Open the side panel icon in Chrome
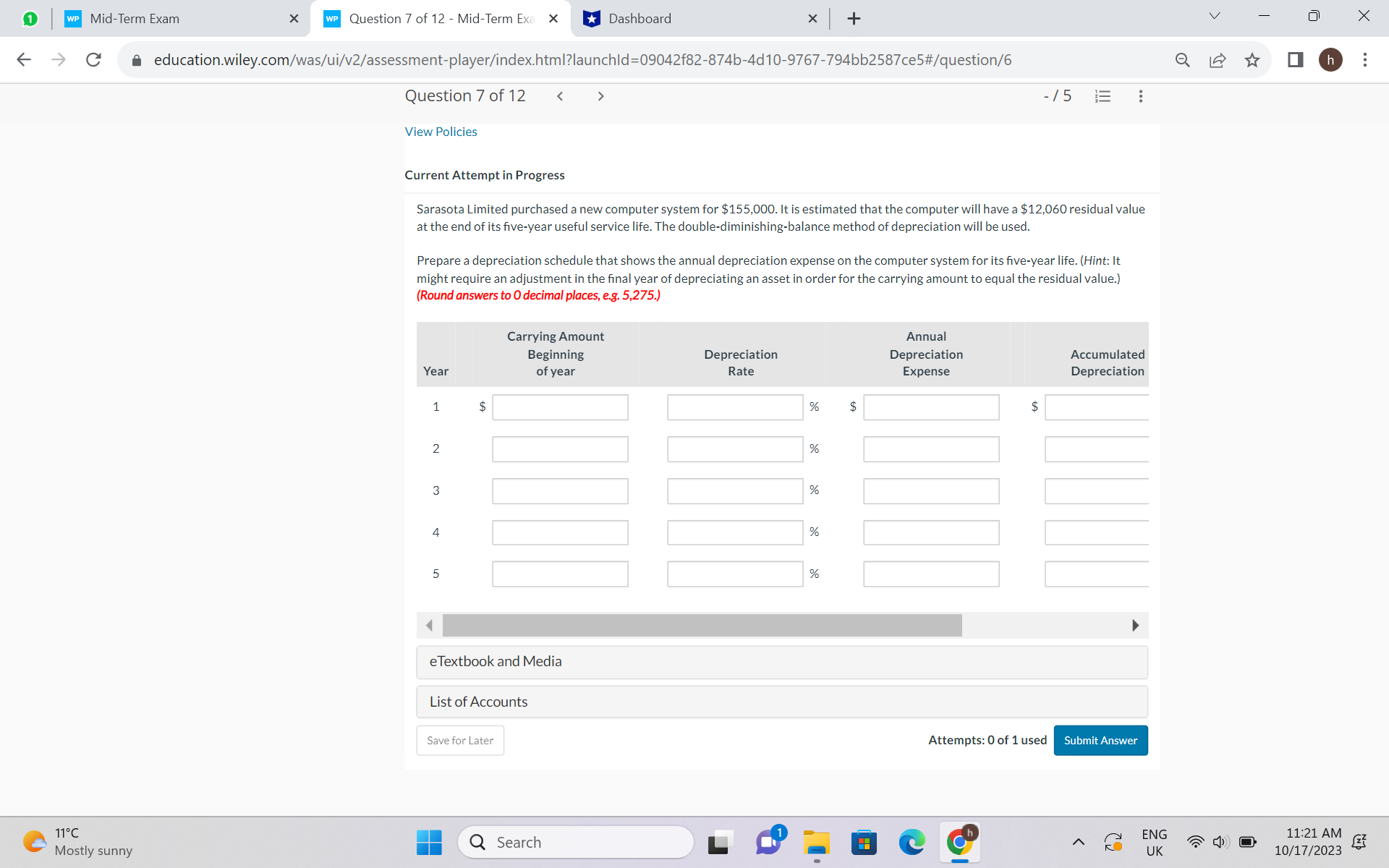 coord(1294,60)
